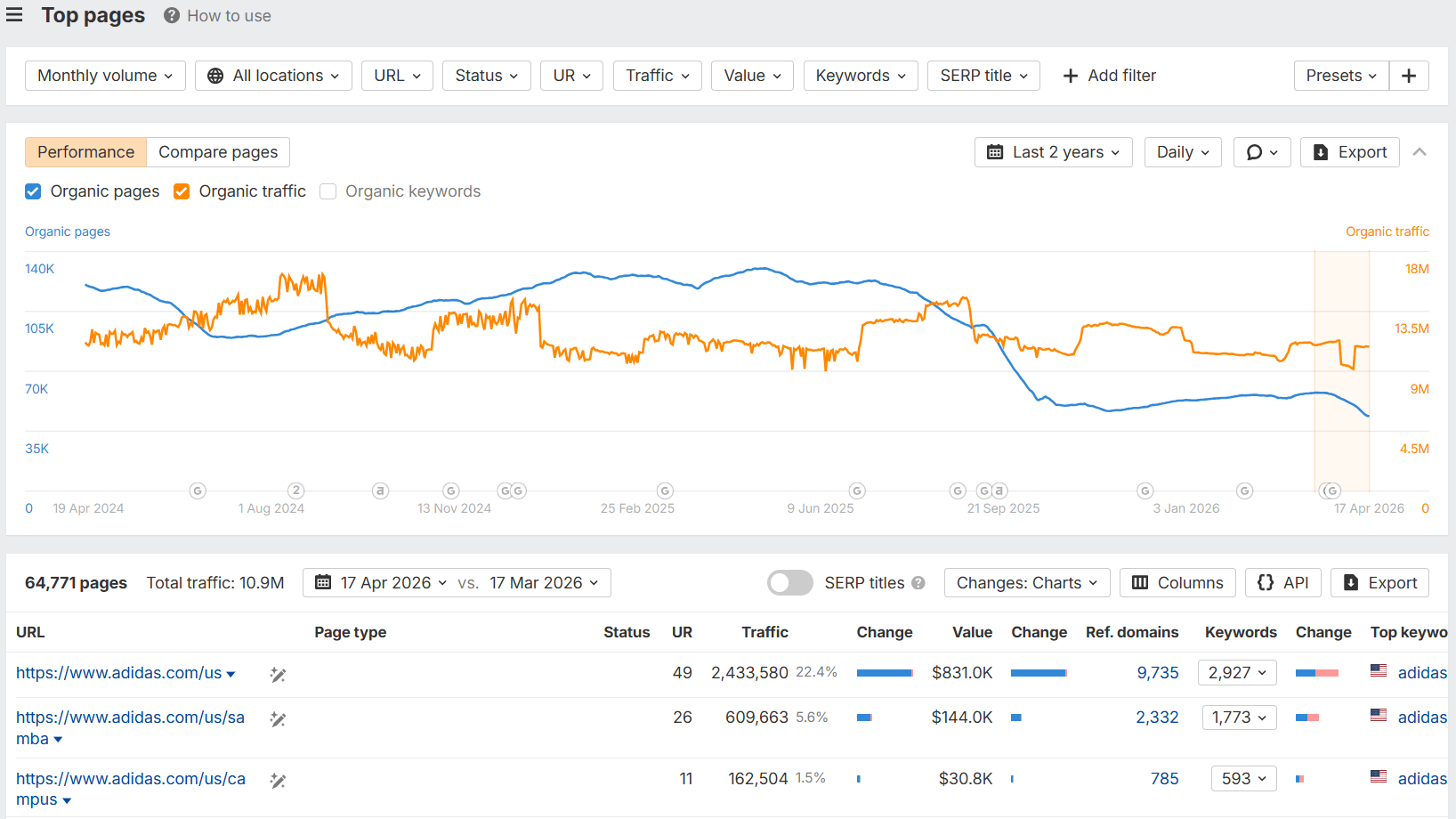This screenshot has height=819, width=1456.
Task: Click the Google marker near 3 Jan 2026
Action: coord(1145,491)
